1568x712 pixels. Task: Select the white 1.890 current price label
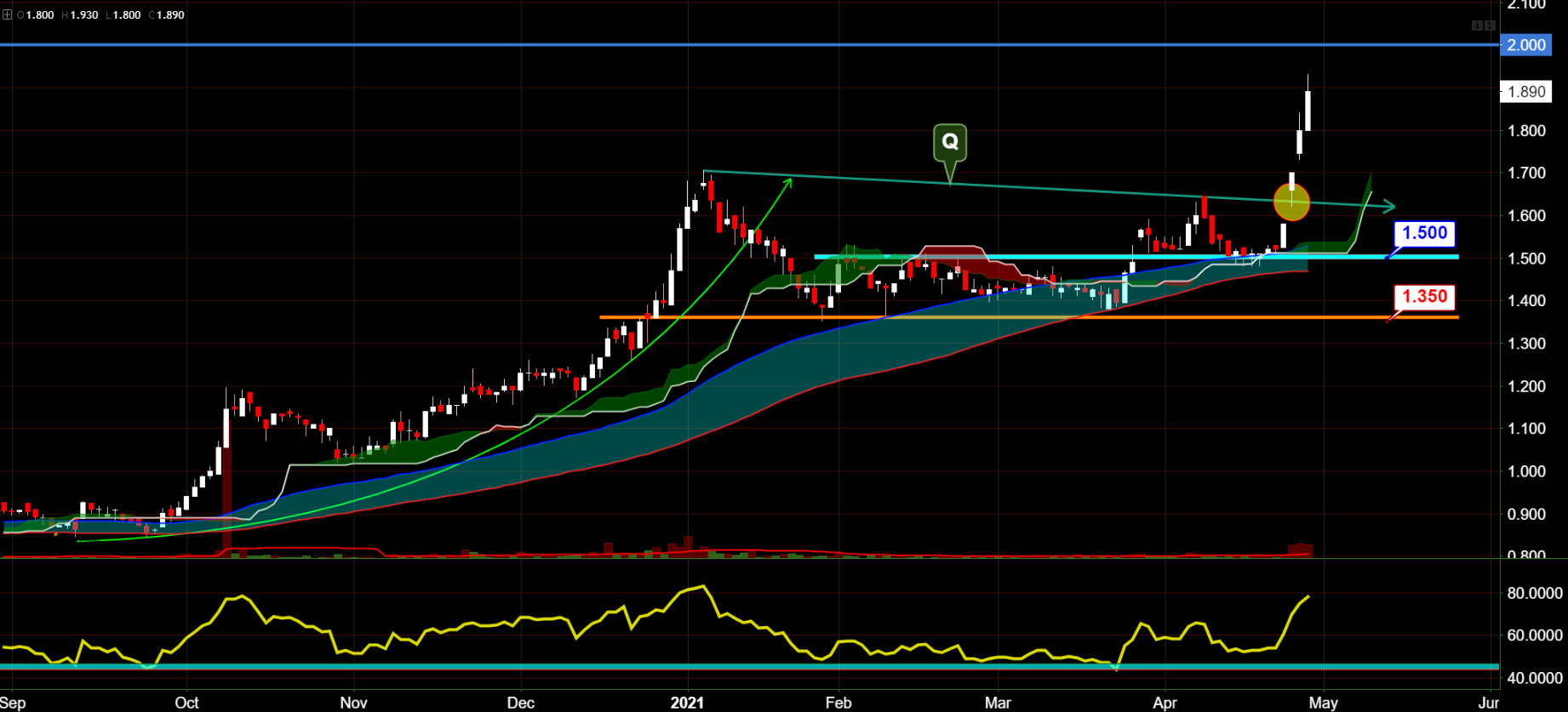click(x=1525, y=92)
